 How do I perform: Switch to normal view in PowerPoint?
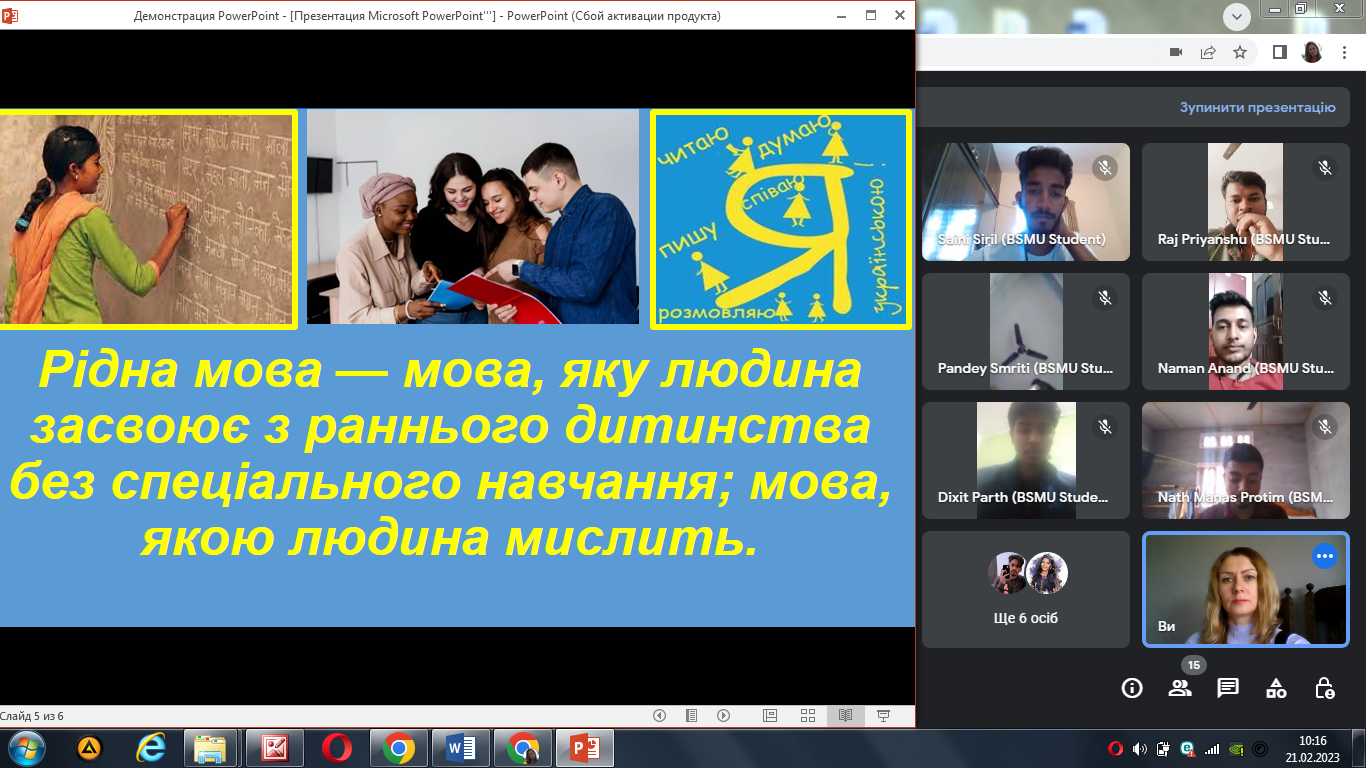tap(770, 716)
